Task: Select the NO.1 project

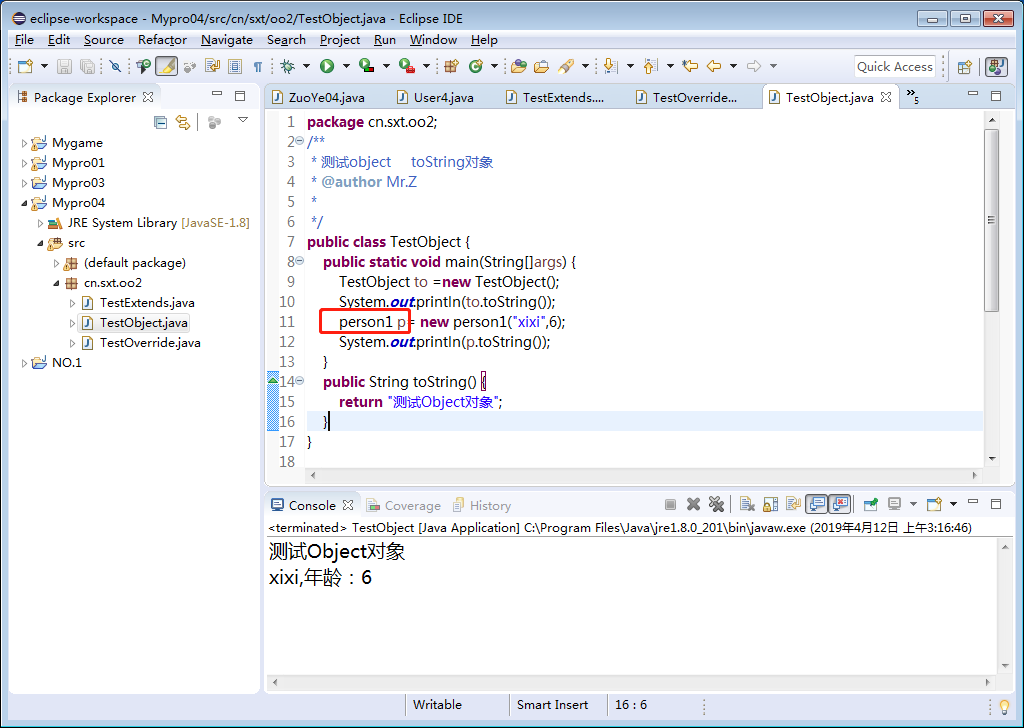Action: click(67, 363)
